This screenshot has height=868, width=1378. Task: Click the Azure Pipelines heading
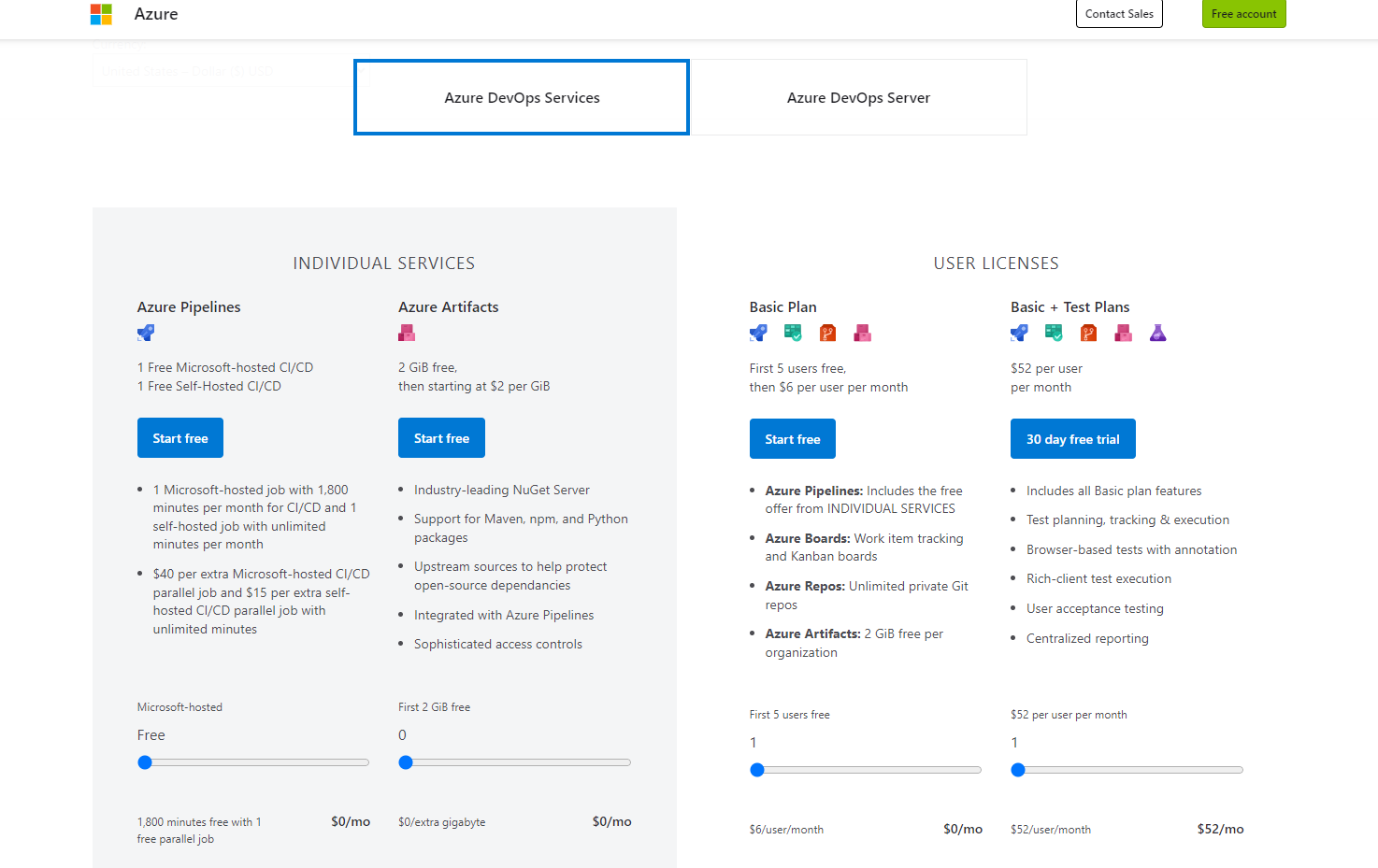(189, 306)
